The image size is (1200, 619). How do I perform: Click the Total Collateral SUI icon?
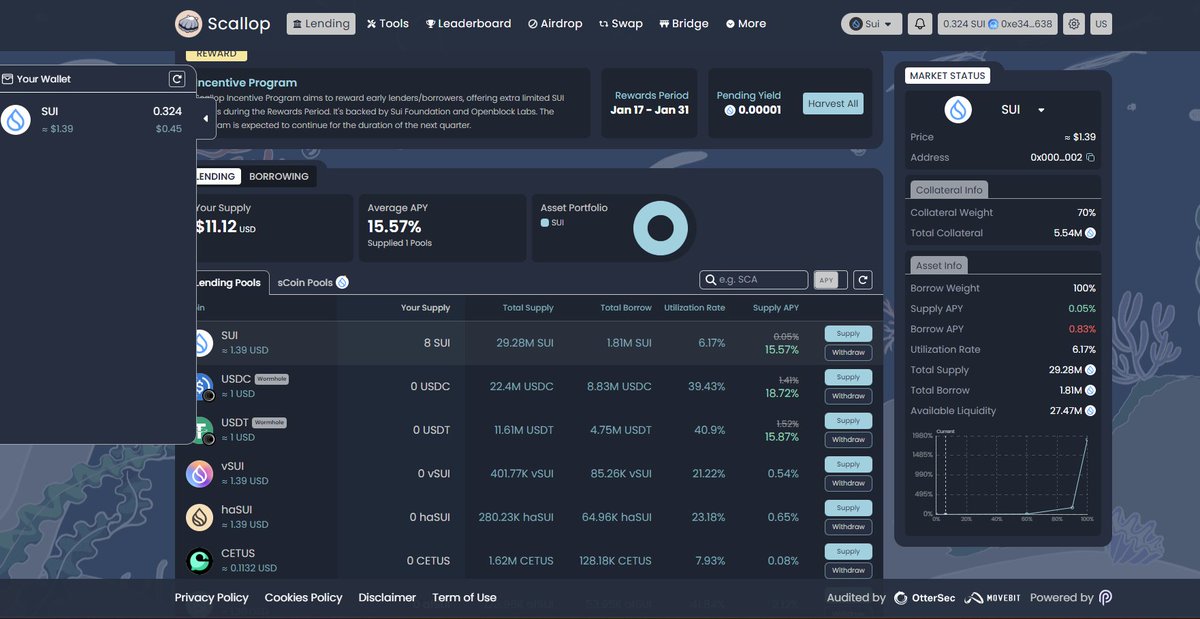click(1090, 233)
